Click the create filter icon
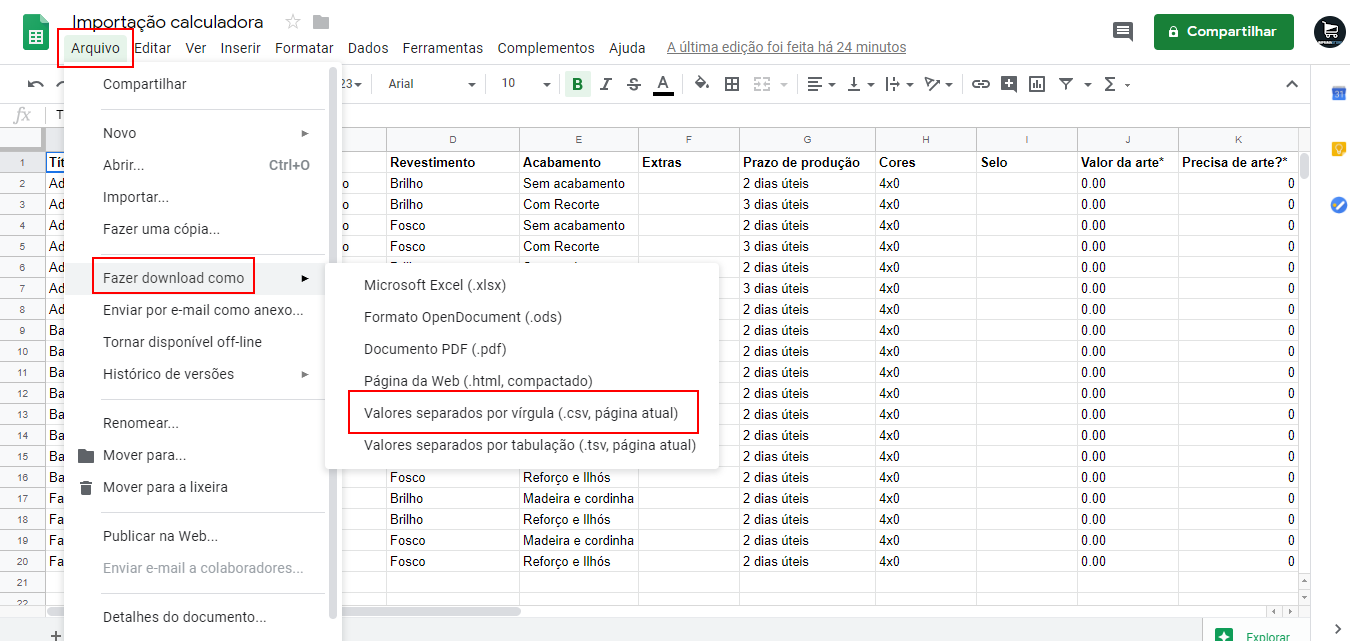The width and height of the screenshot is (1350, 641). (1066, 84)
